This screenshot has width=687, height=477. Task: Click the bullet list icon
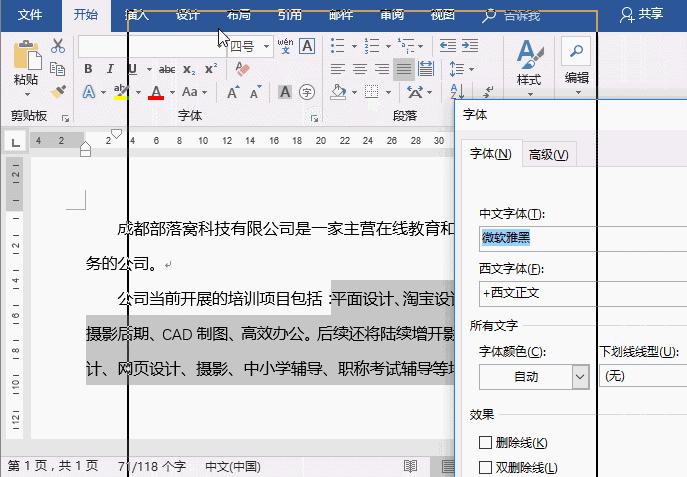pos(337,46)
